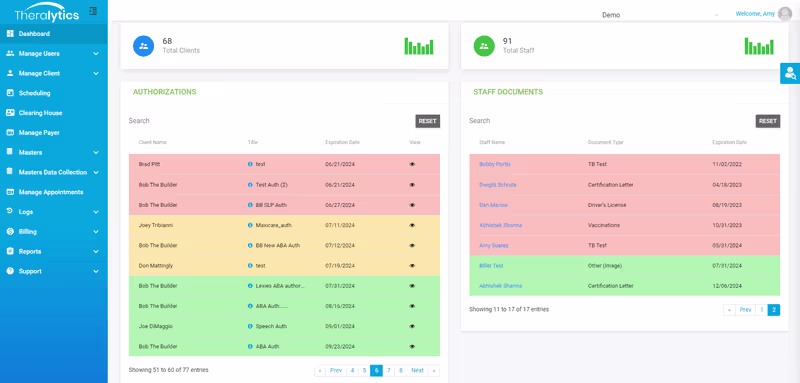Viewport: 800px width, 383px height.
Task: Select the 12/06/2024 expiration date
Action: point(726,286)
